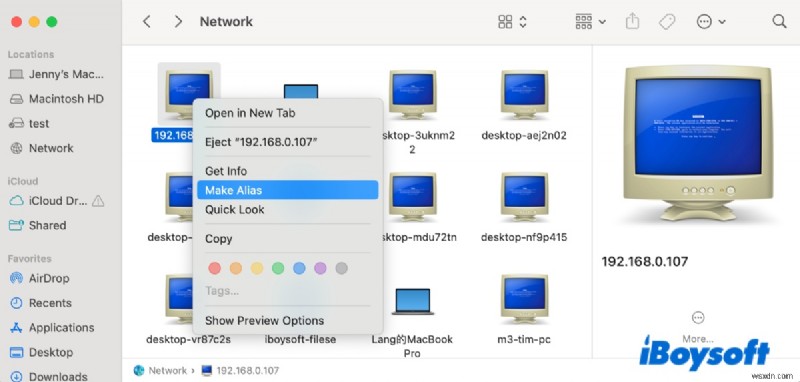800x382 pixels.
Task: Apply the blue tag color
Action: click(299, 268)
